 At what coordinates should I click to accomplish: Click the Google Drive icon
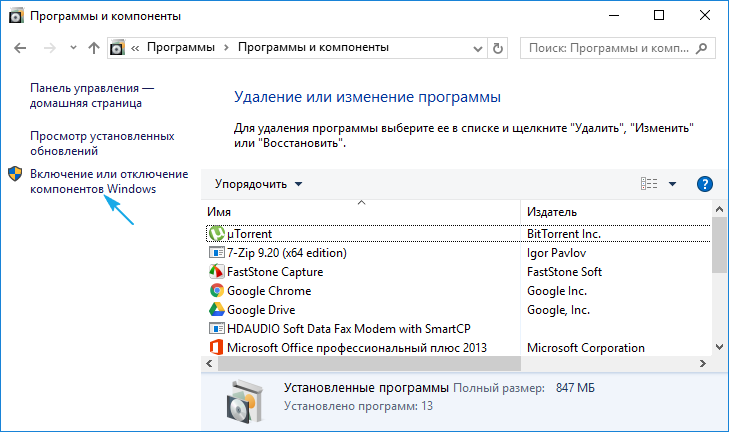click(x=216, y=310)
